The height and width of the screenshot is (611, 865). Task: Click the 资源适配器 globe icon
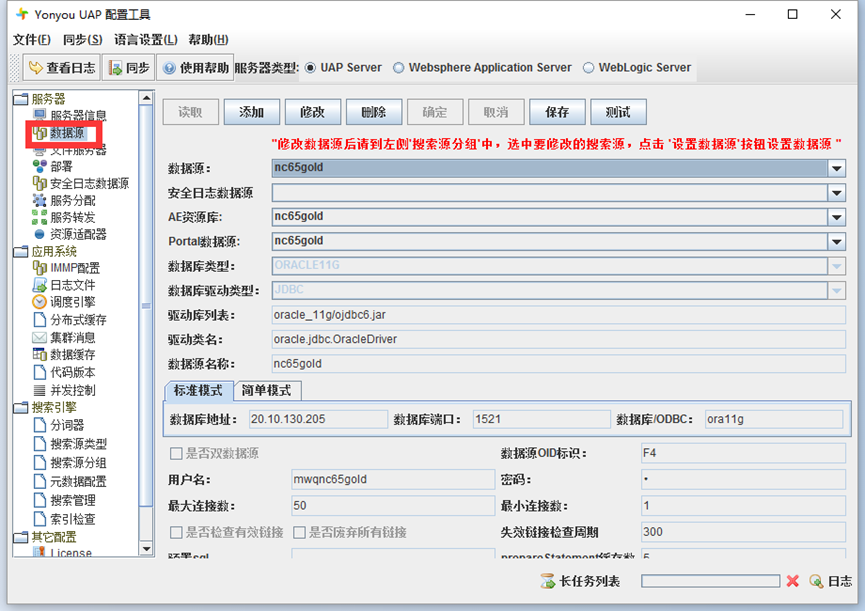click(x=39, y=234)
